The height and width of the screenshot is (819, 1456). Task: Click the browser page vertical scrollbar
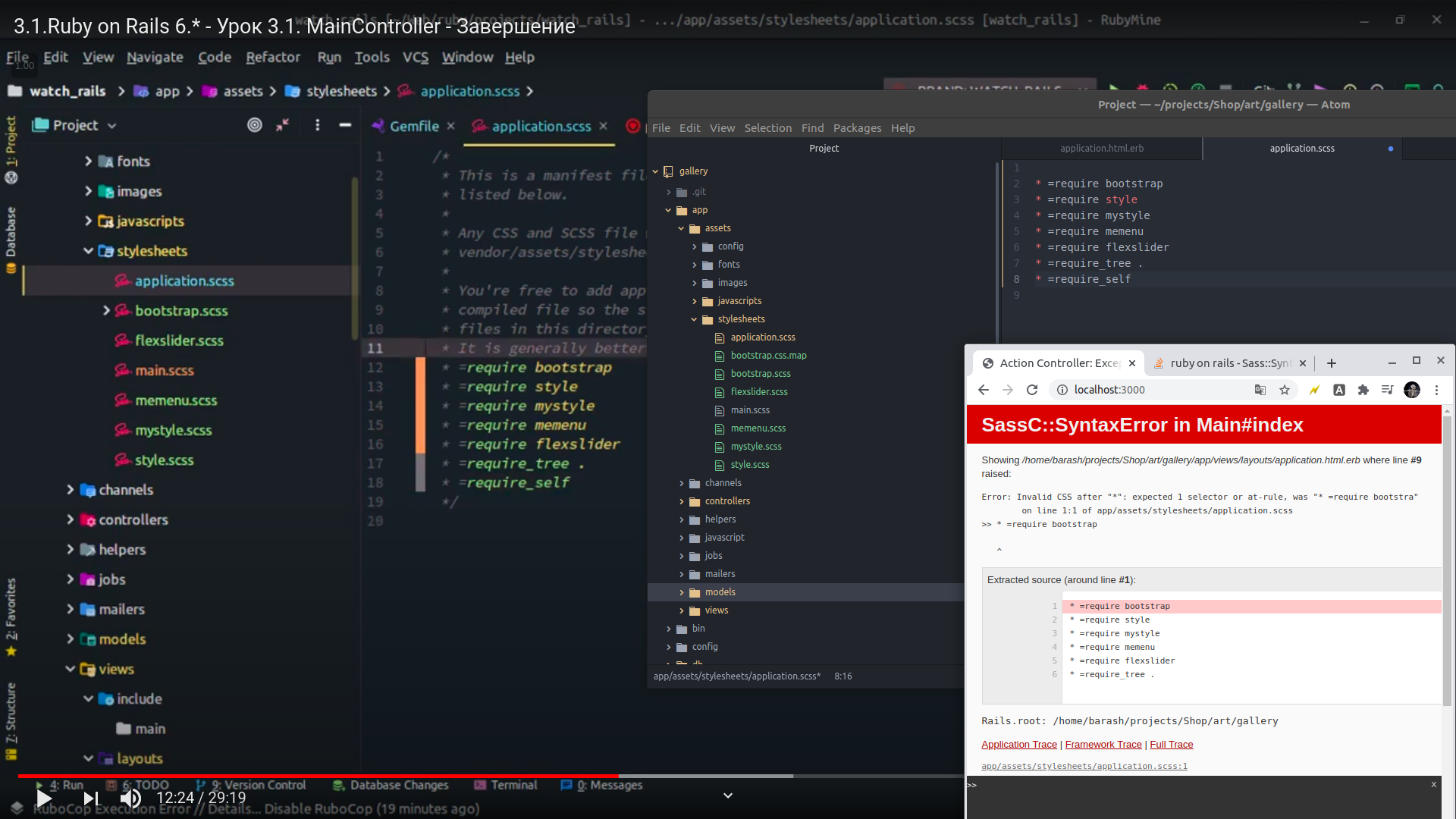tap(1447, 561)
